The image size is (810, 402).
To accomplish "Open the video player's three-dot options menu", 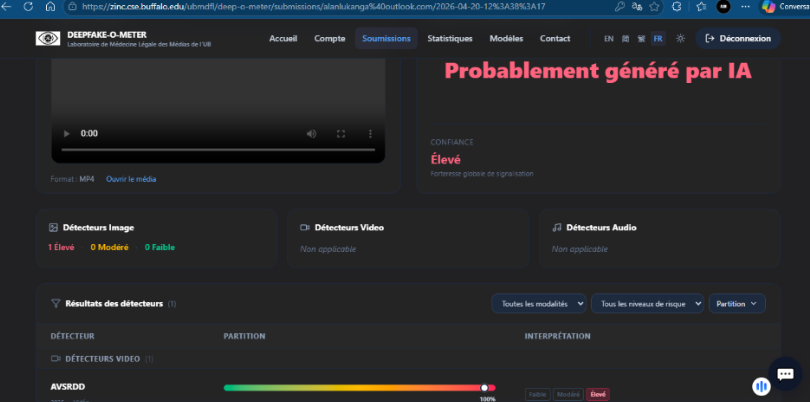I will click(370, 134).
